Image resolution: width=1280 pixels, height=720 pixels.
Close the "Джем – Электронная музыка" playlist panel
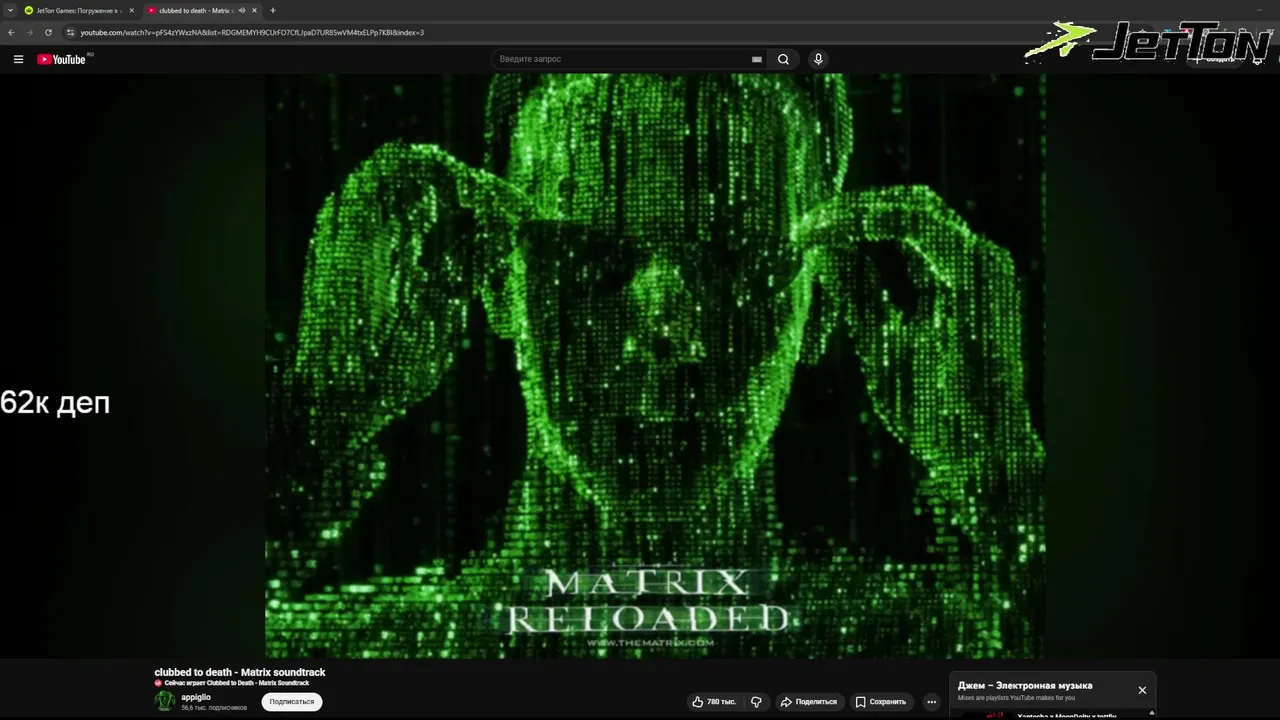(x=1142, y=690)
